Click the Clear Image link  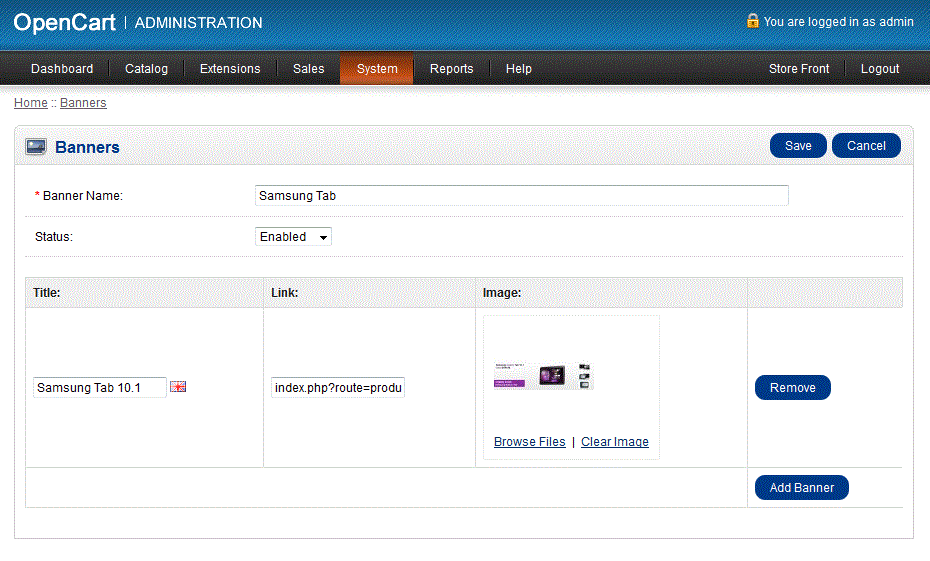pos(614,442)
